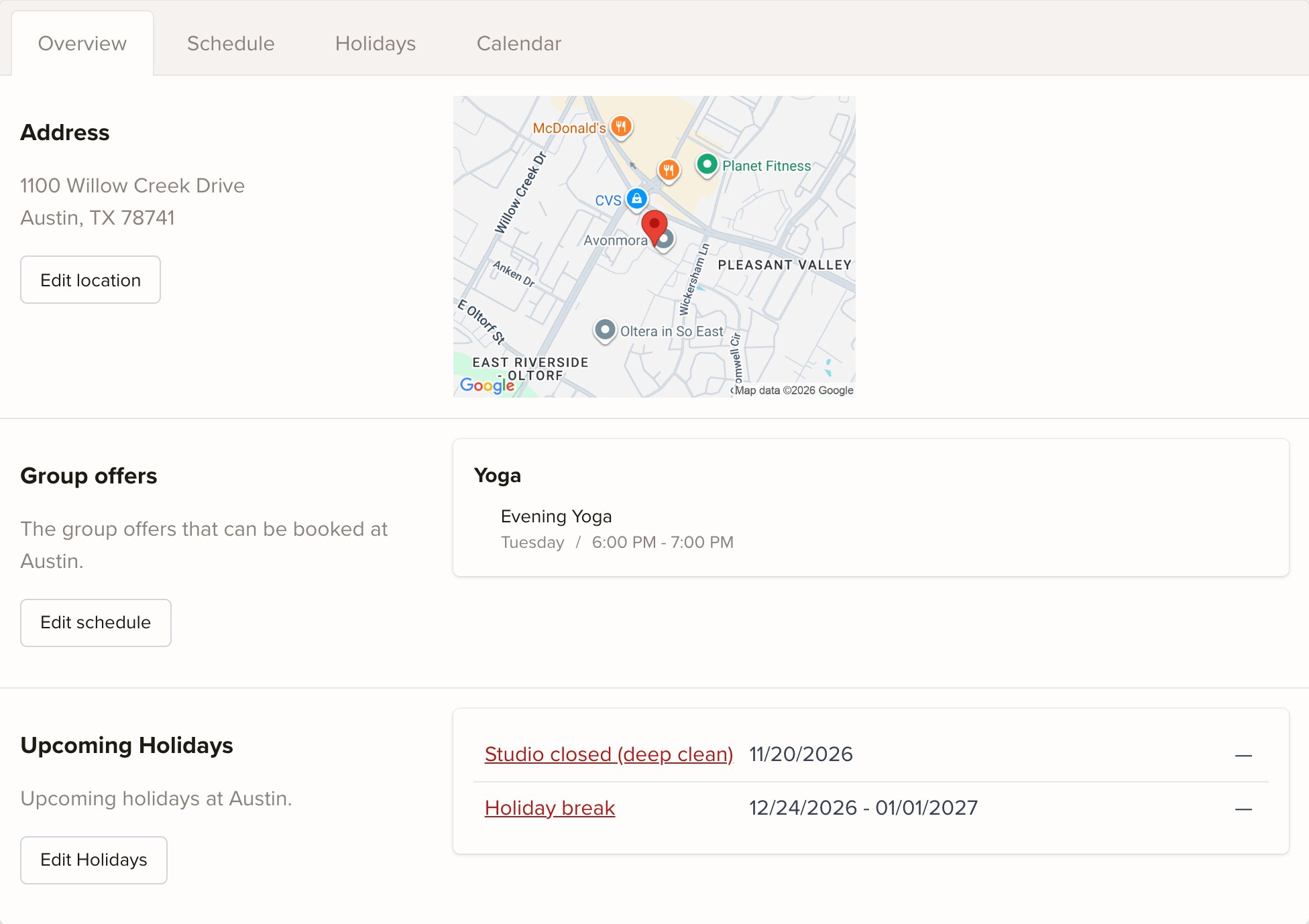Click the Google logo on the map

[488, 386]
